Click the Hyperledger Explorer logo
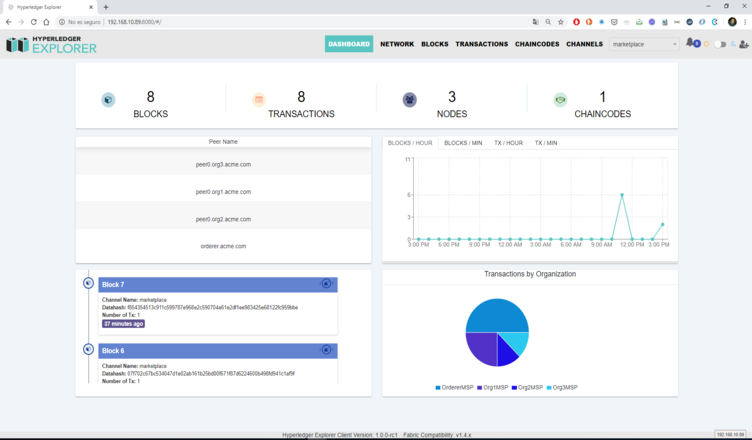Viewport: 752px width, 440px height. point(51,45)
